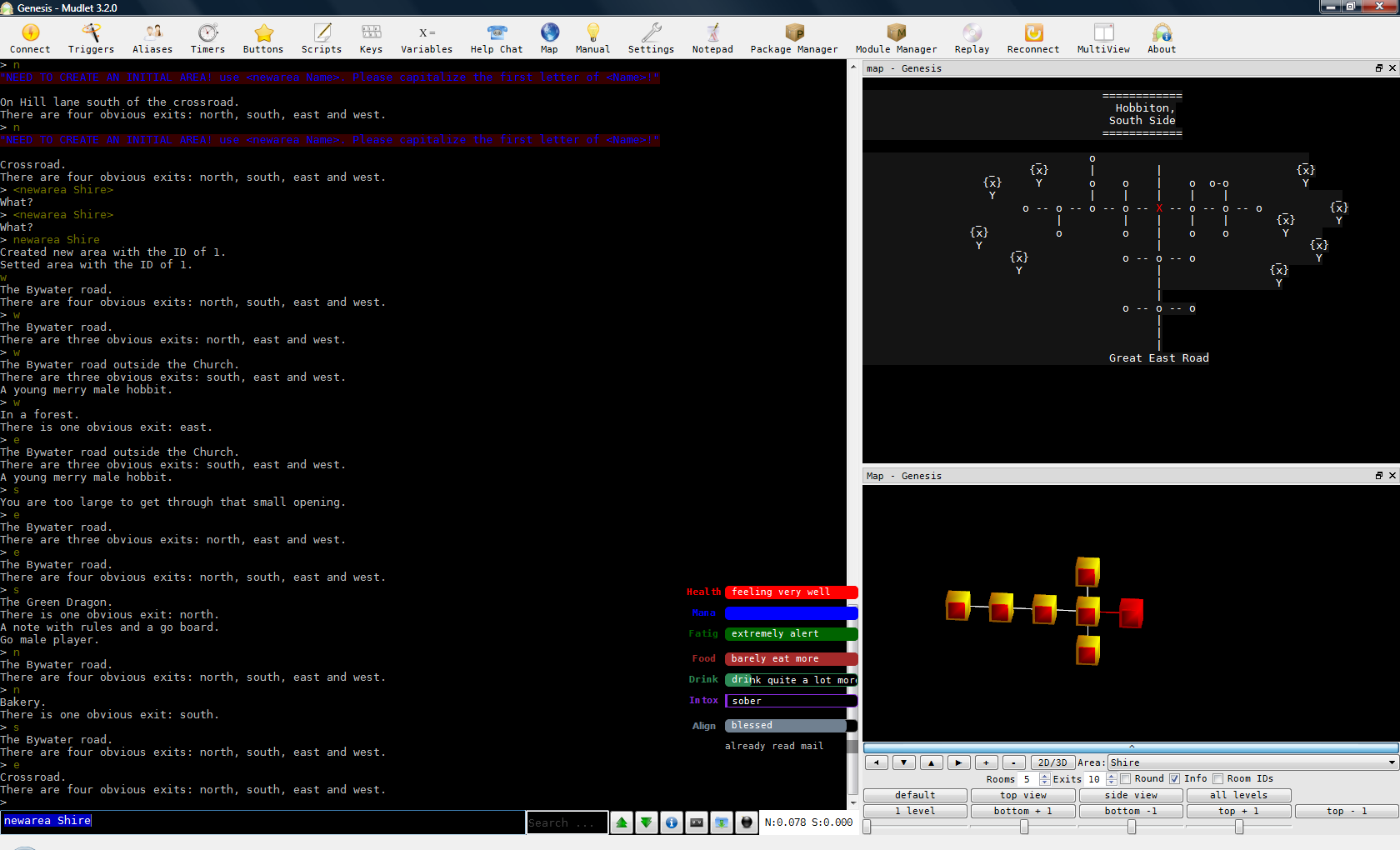Click the replay recording cassette icon
The height and width of the screenshot is (850, 1400).
(696, 822)
